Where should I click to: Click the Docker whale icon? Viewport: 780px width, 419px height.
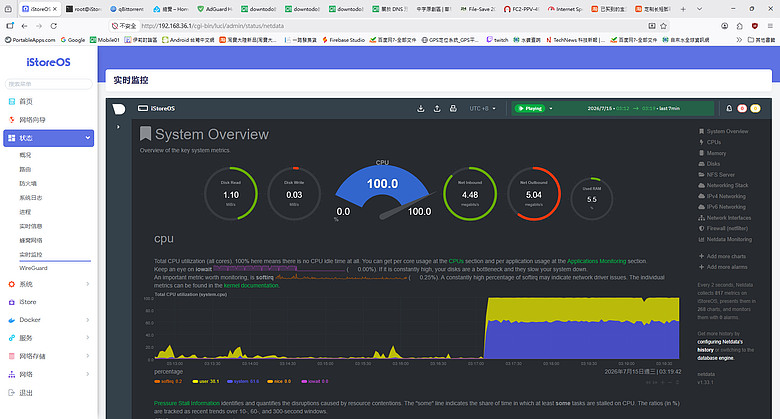[11, 320]
